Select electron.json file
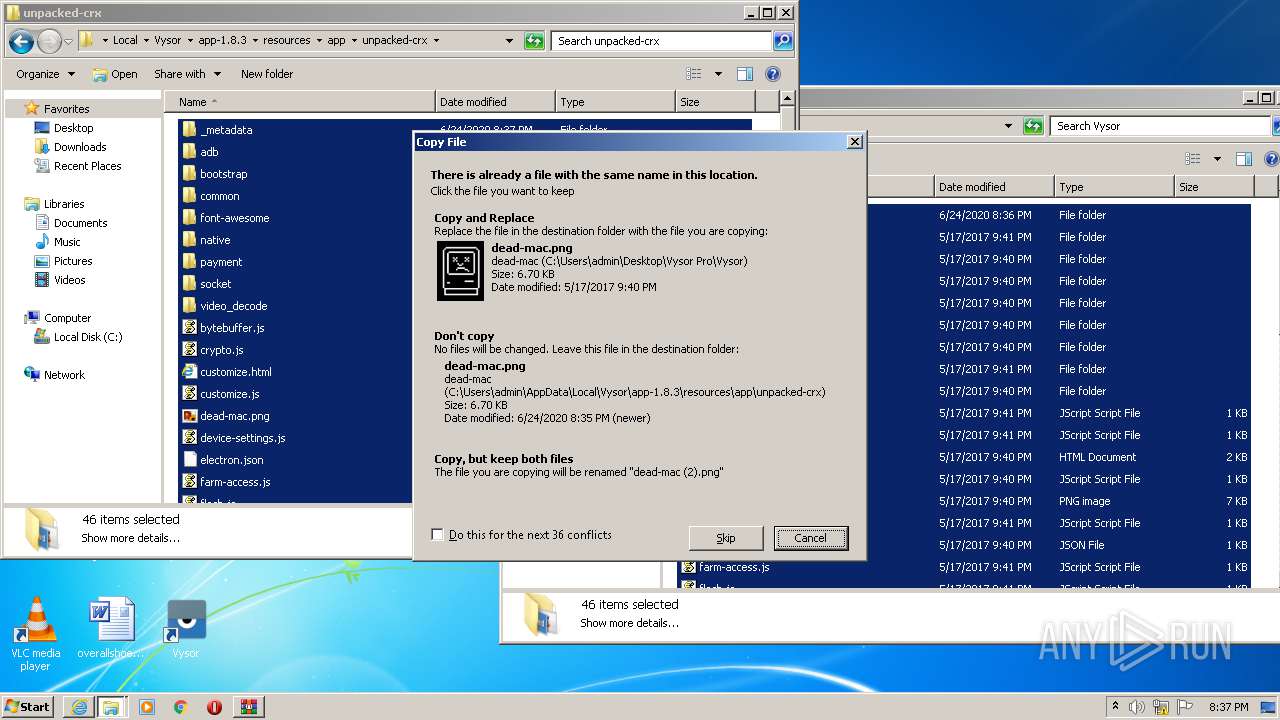This screenshot has height=720, width=1280. click(223, 460)
